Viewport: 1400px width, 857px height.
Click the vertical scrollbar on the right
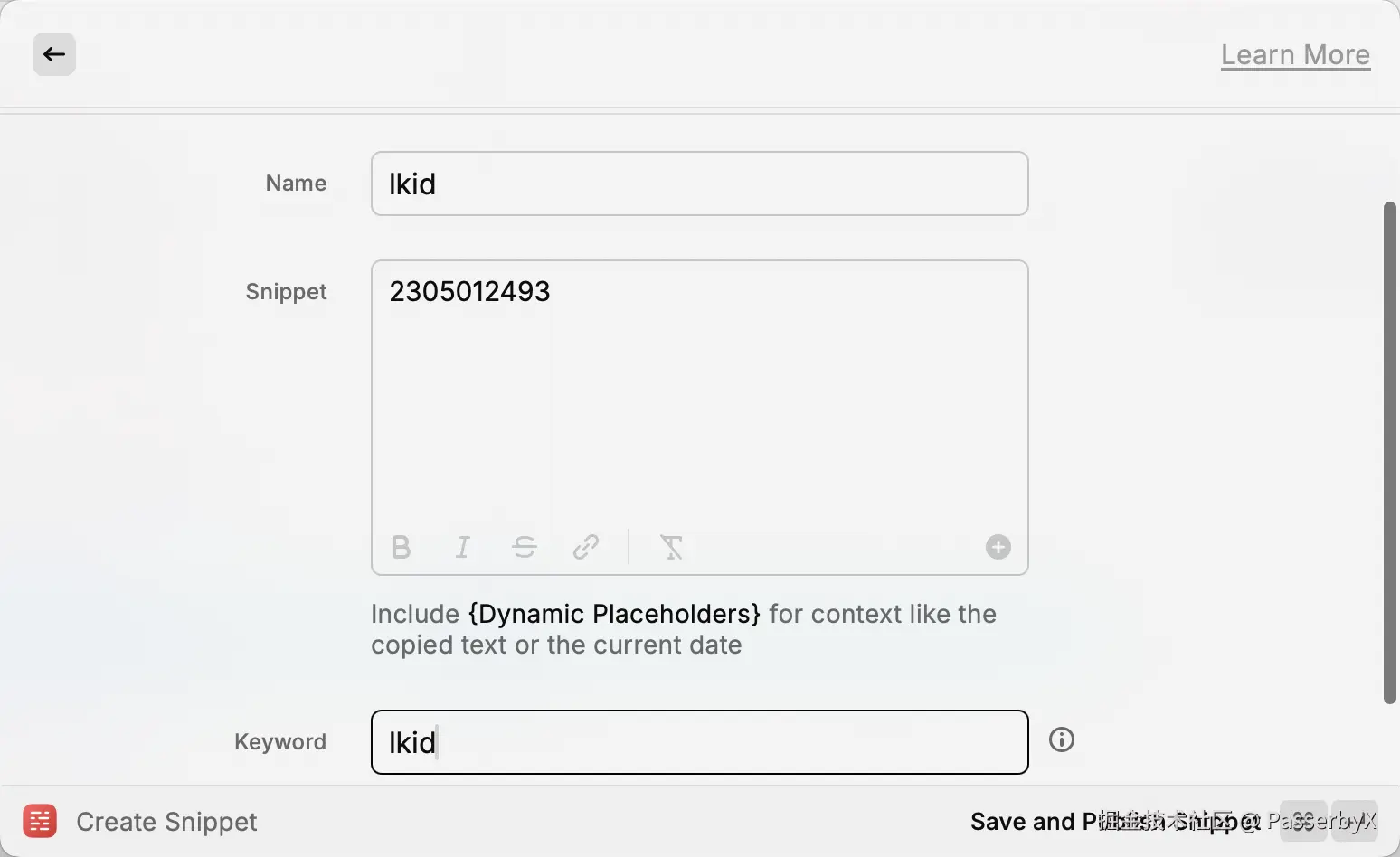tap(1390, 452)
